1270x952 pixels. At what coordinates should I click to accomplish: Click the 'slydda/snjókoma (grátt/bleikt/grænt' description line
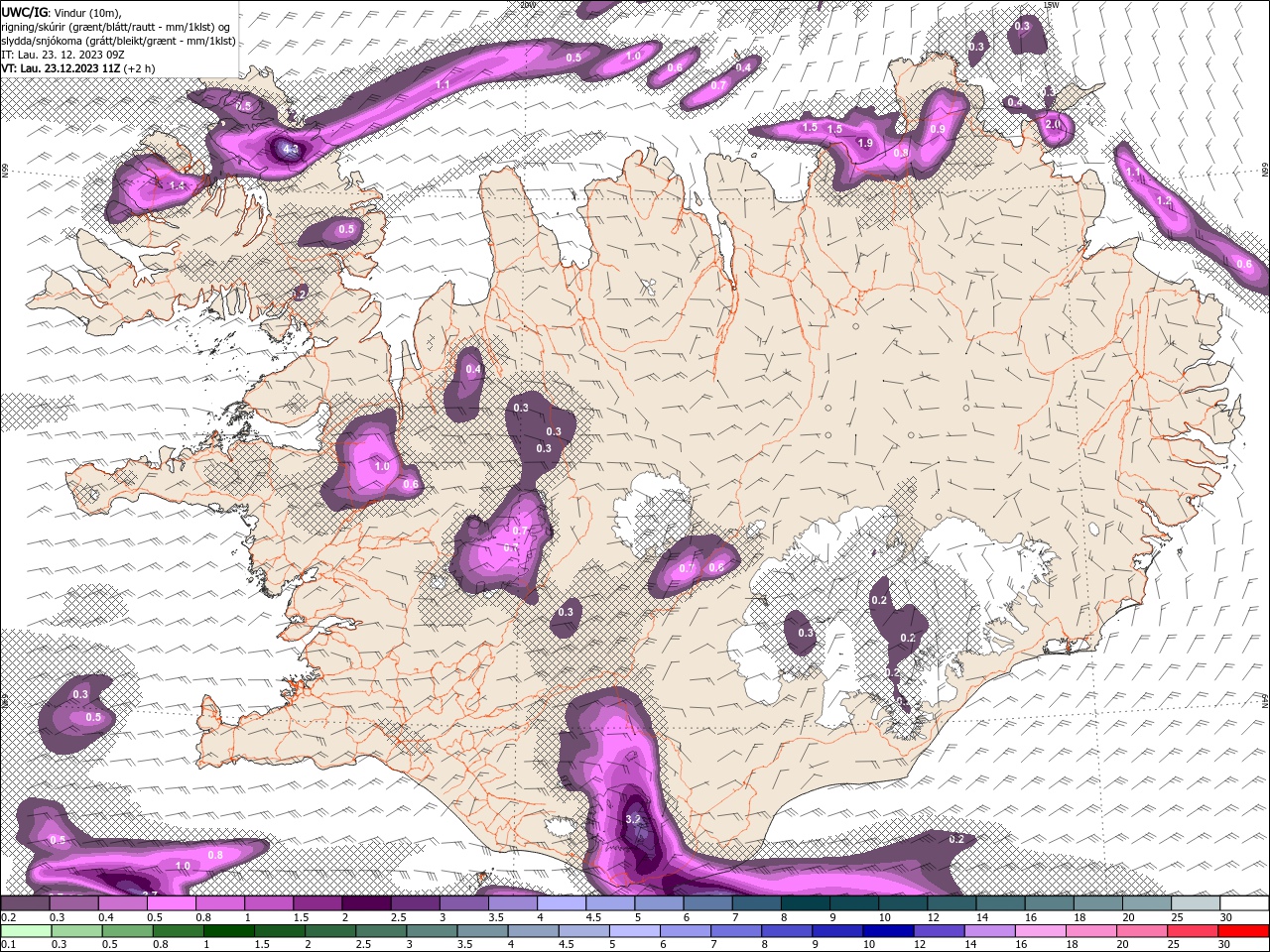118,40
